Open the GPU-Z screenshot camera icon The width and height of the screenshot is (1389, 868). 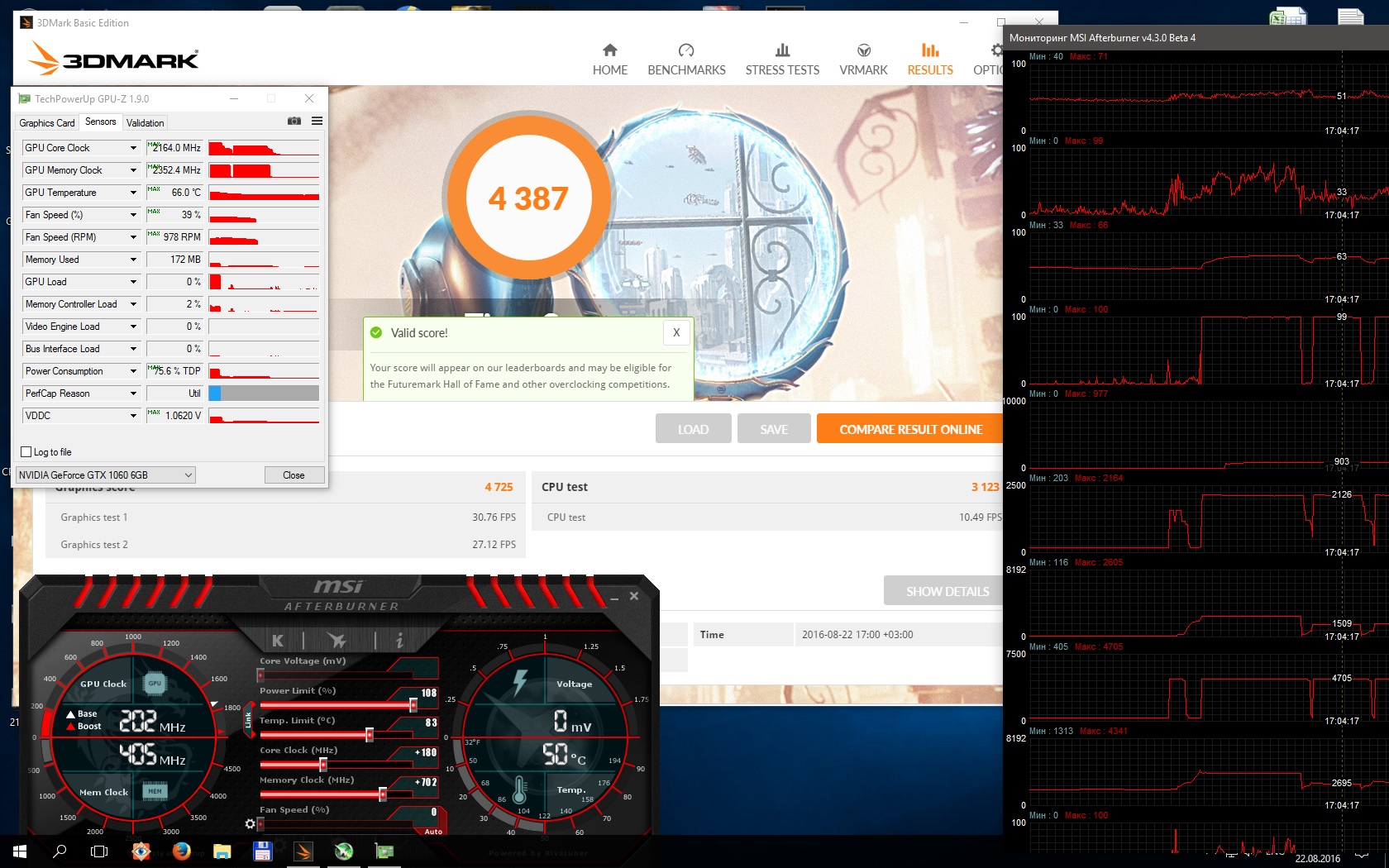coord(294,121)
